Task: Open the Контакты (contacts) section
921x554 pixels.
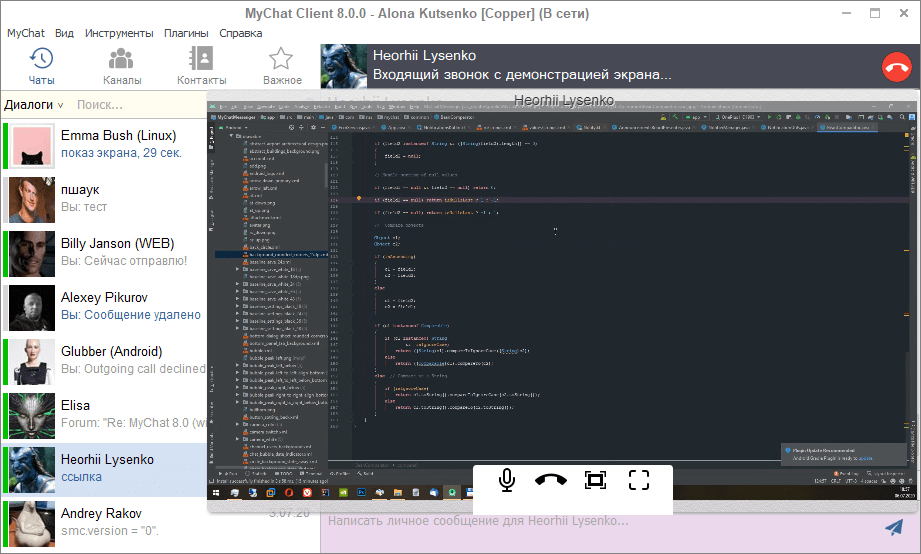Action: pos(201,66)
